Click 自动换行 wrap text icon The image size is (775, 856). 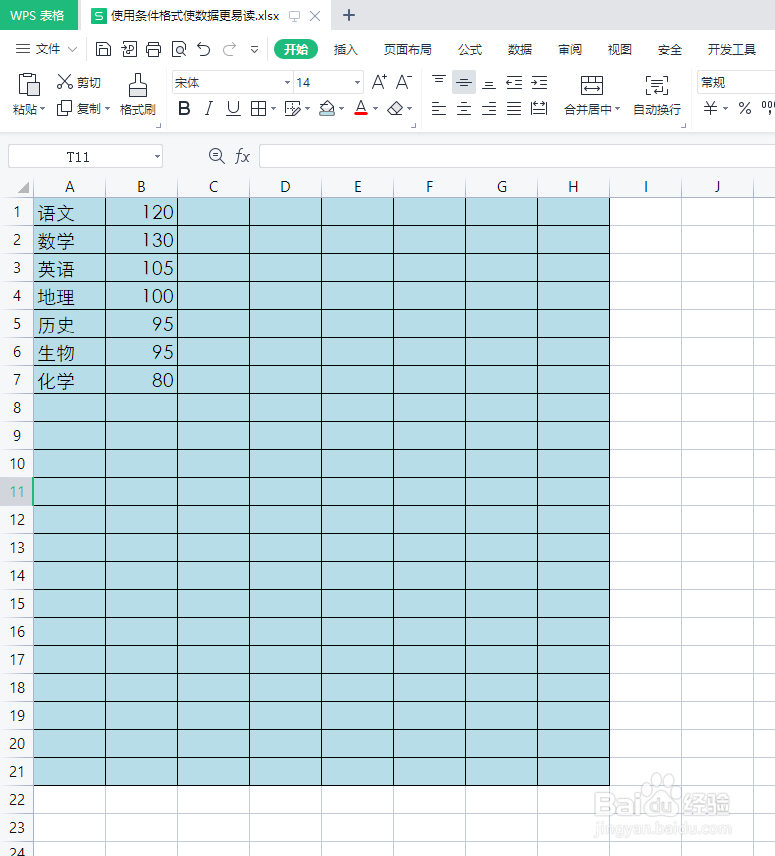coord(657,86)
